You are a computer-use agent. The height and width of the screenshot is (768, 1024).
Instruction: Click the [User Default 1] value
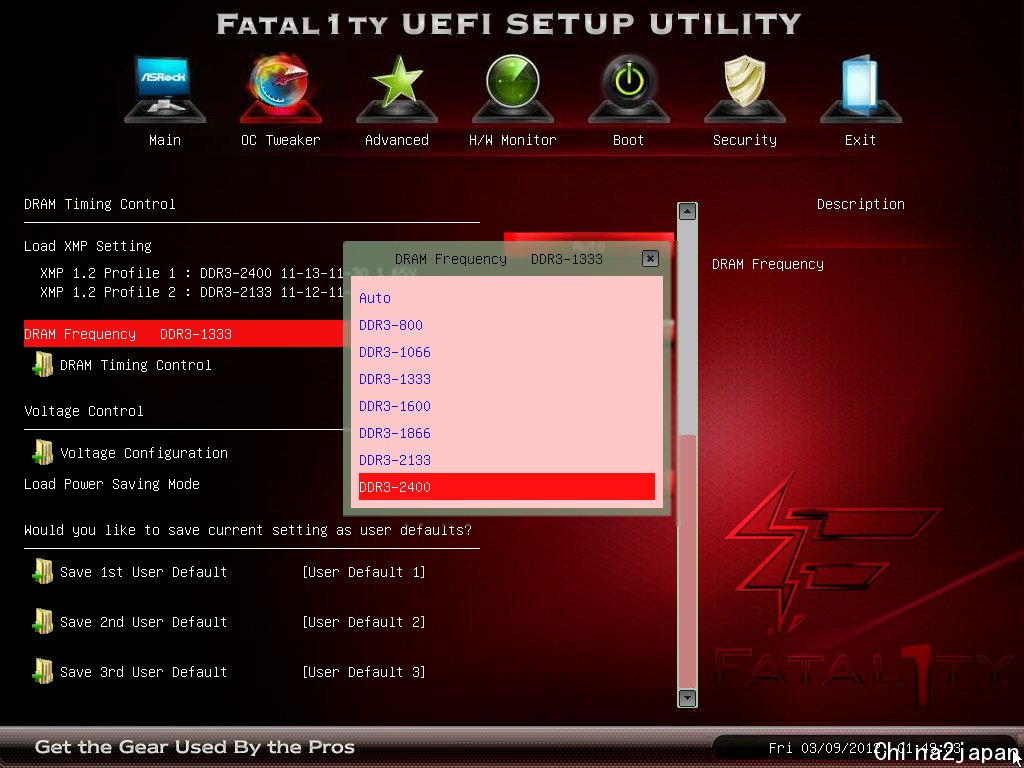[x=364, y=572]
